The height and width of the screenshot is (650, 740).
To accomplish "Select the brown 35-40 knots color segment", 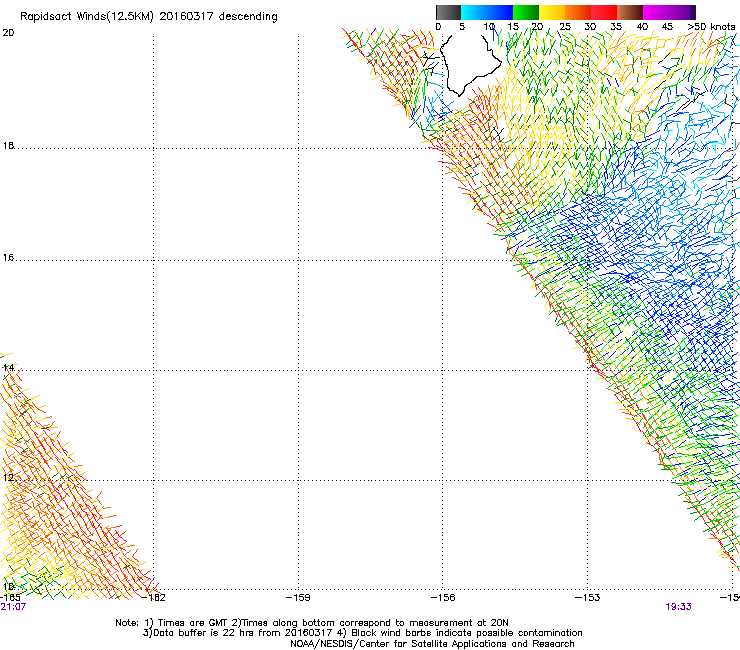I will tap(630, 12).
